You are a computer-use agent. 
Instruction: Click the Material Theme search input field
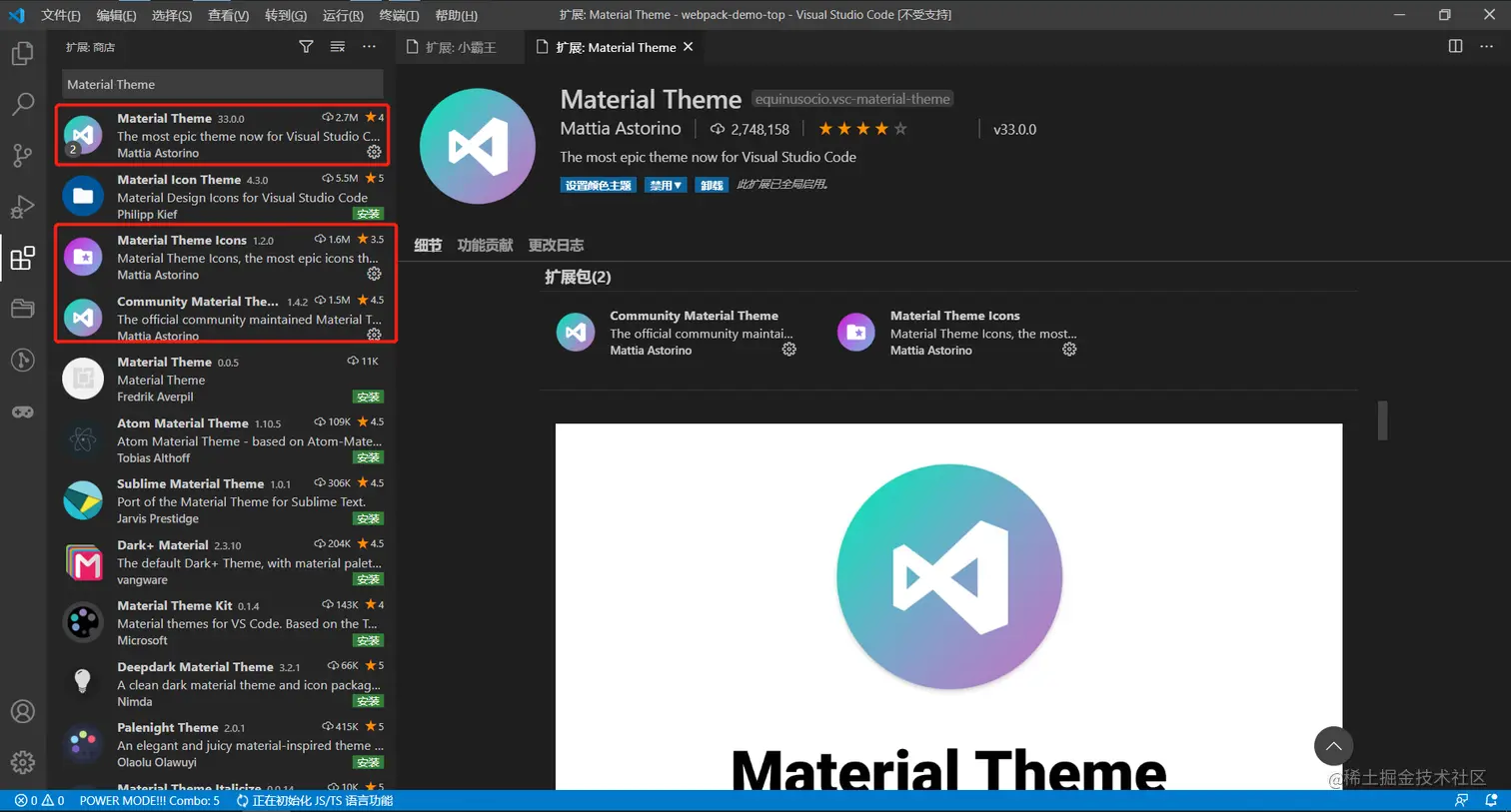222,84
